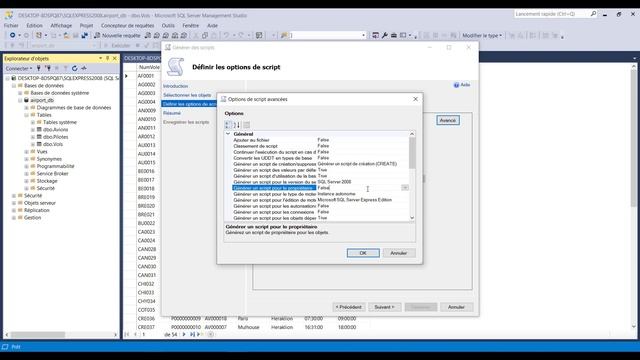
Task: Close the Options de script avancées dialog
Action: pos(416,99)
